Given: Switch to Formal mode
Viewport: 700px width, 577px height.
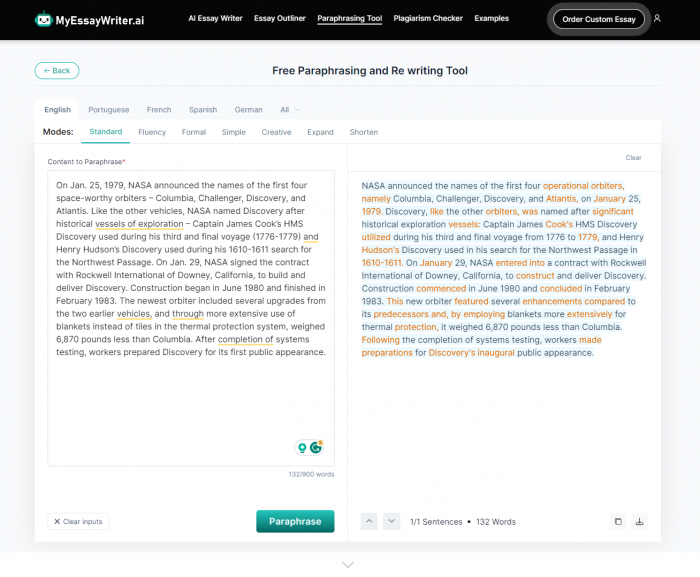Looking at the screenshot, I should 194,132.
